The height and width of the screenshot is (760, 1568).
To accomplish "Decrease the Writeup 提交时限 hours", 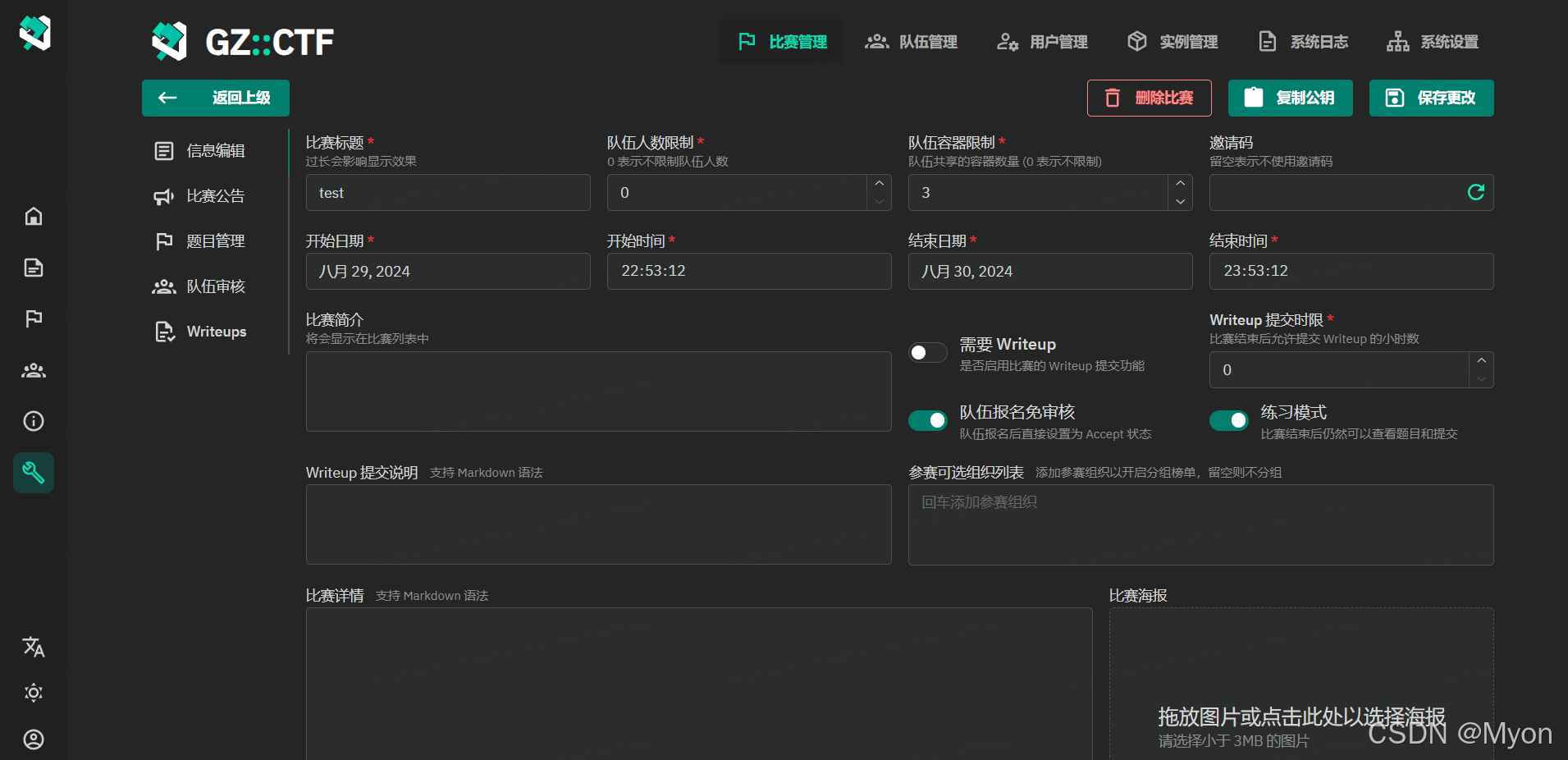I will pyautogui.click(x=1481, y=378).
